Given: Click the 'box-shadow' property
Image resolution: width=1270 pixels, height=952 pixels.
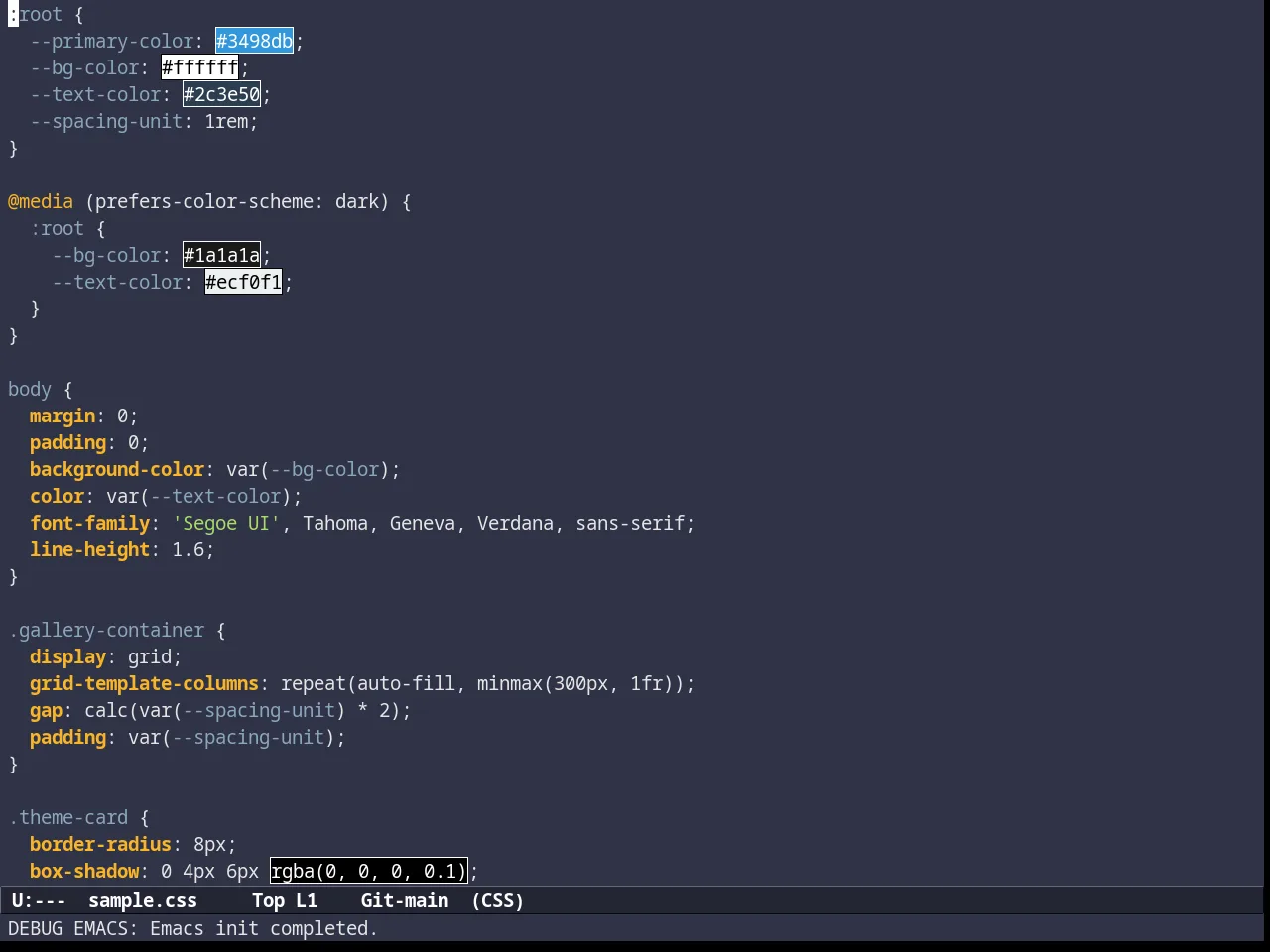Looking at the screenshot, I should click(84, 871).
